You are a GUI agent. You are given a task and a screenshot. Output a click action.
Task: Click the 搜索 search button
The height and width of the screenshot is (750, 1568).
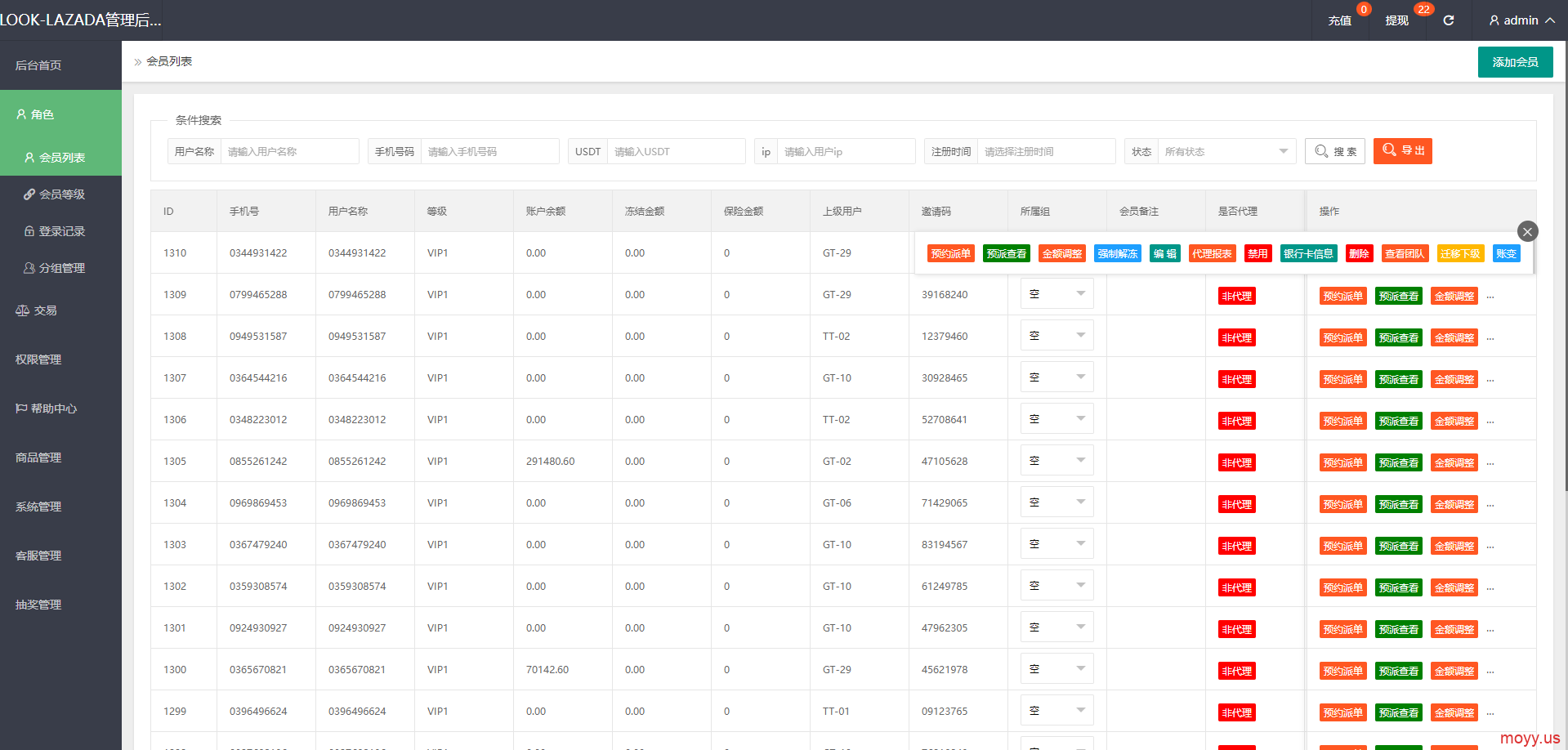point(1335,151)
